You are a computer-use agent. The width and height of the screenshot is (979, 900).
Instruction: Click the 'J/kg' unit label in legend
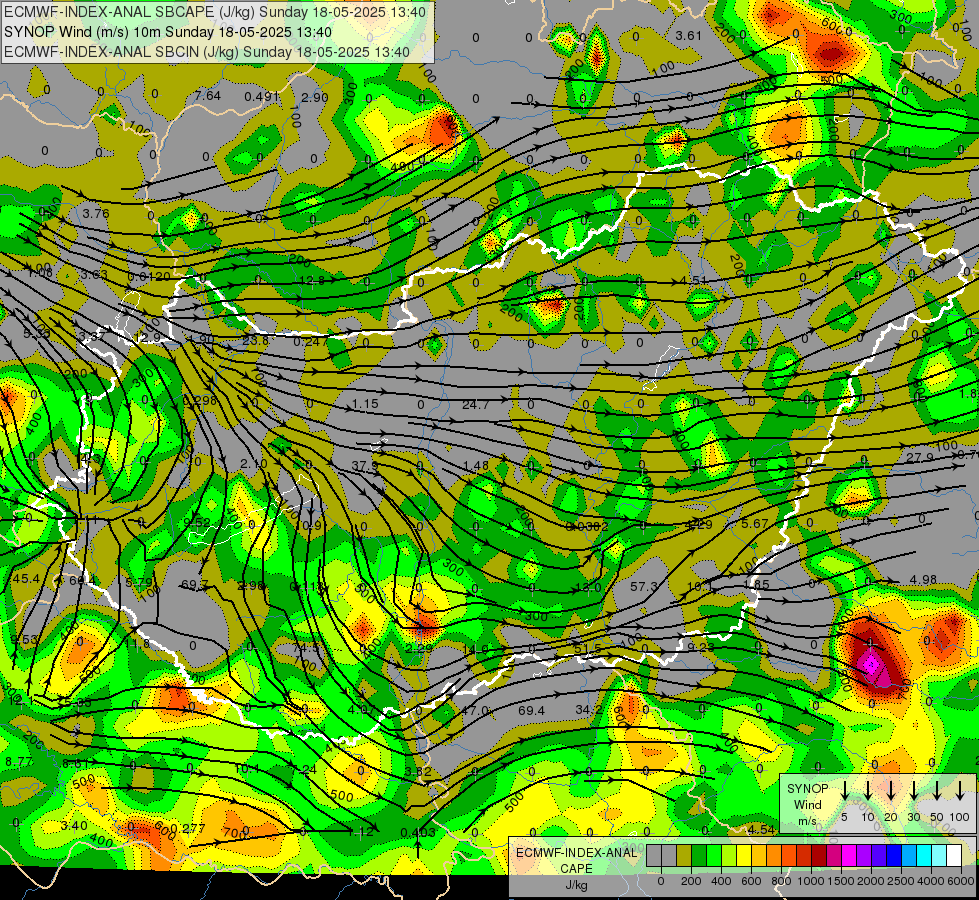[x=576, y=885]
